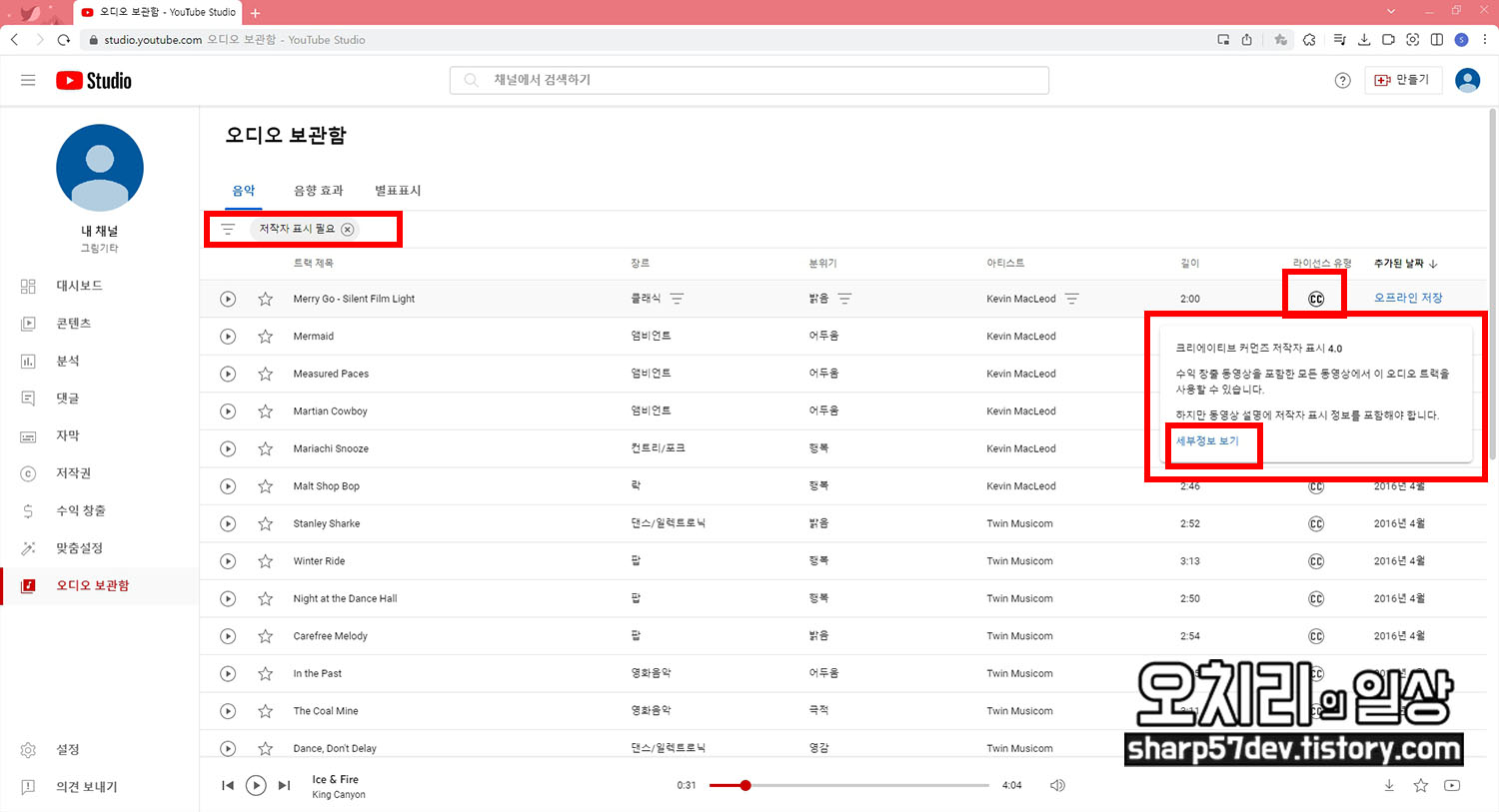Image resolution: width=1499 pixels, height=812 pixels.
Task: Star the Measured Paces track
Action: point(265,374)
